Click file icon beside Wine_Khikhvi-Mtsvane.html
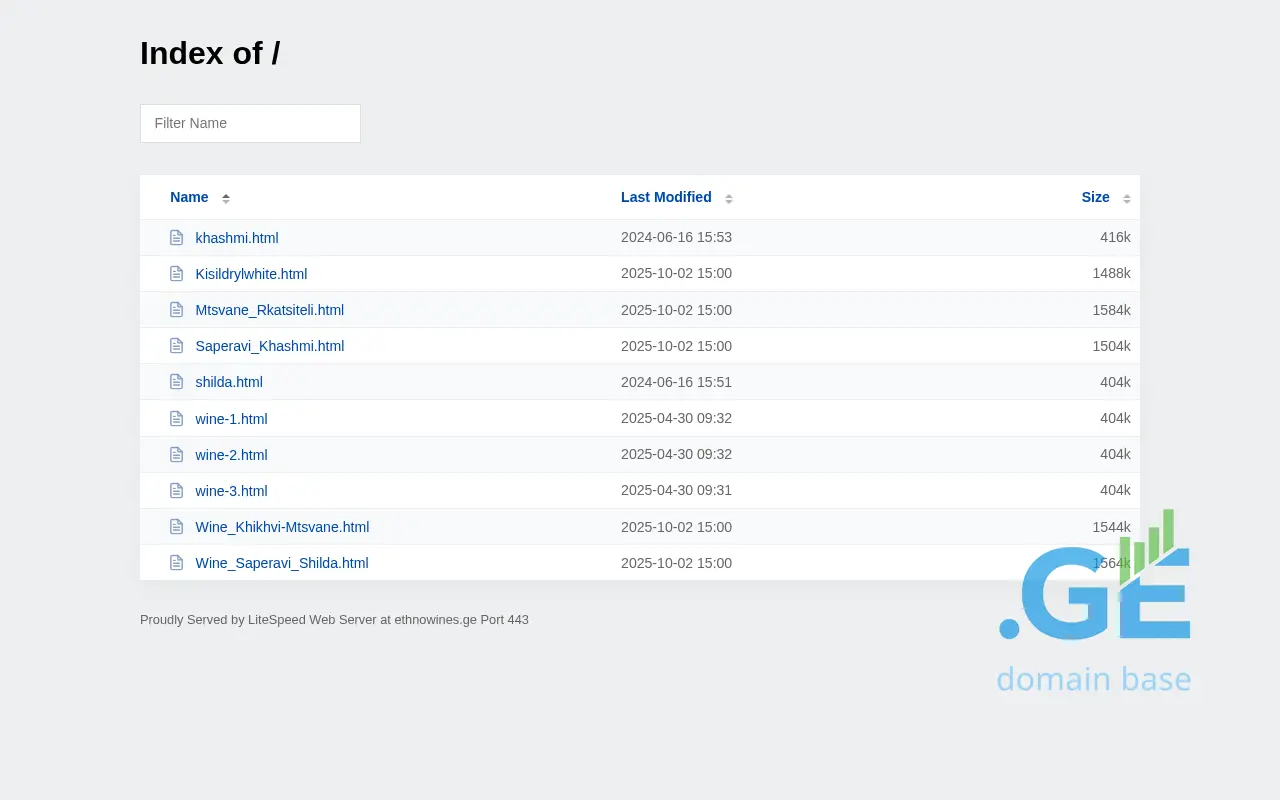 click(x=177, y=527)
